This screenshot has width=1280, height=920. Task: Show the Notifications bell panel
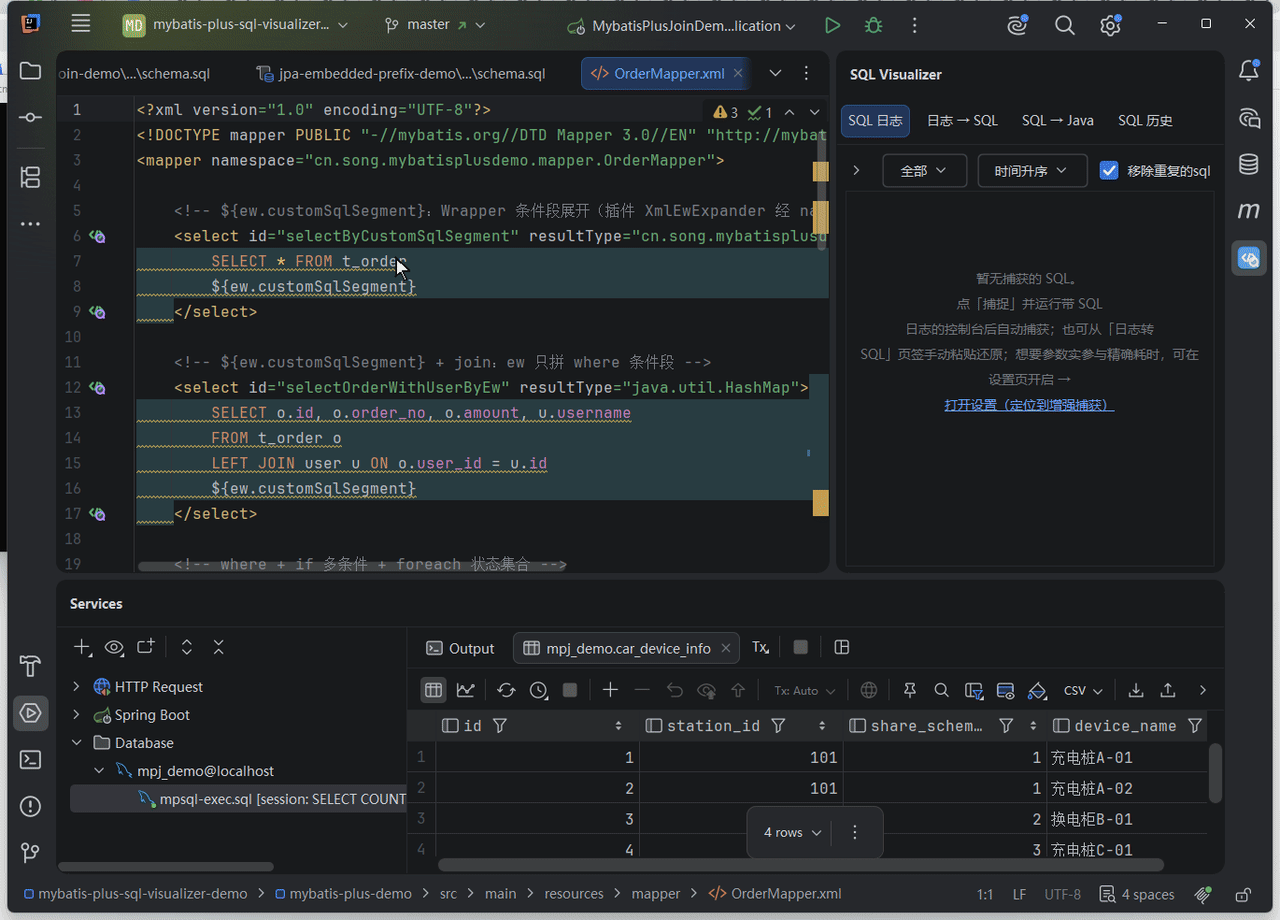pos(1249,70)
